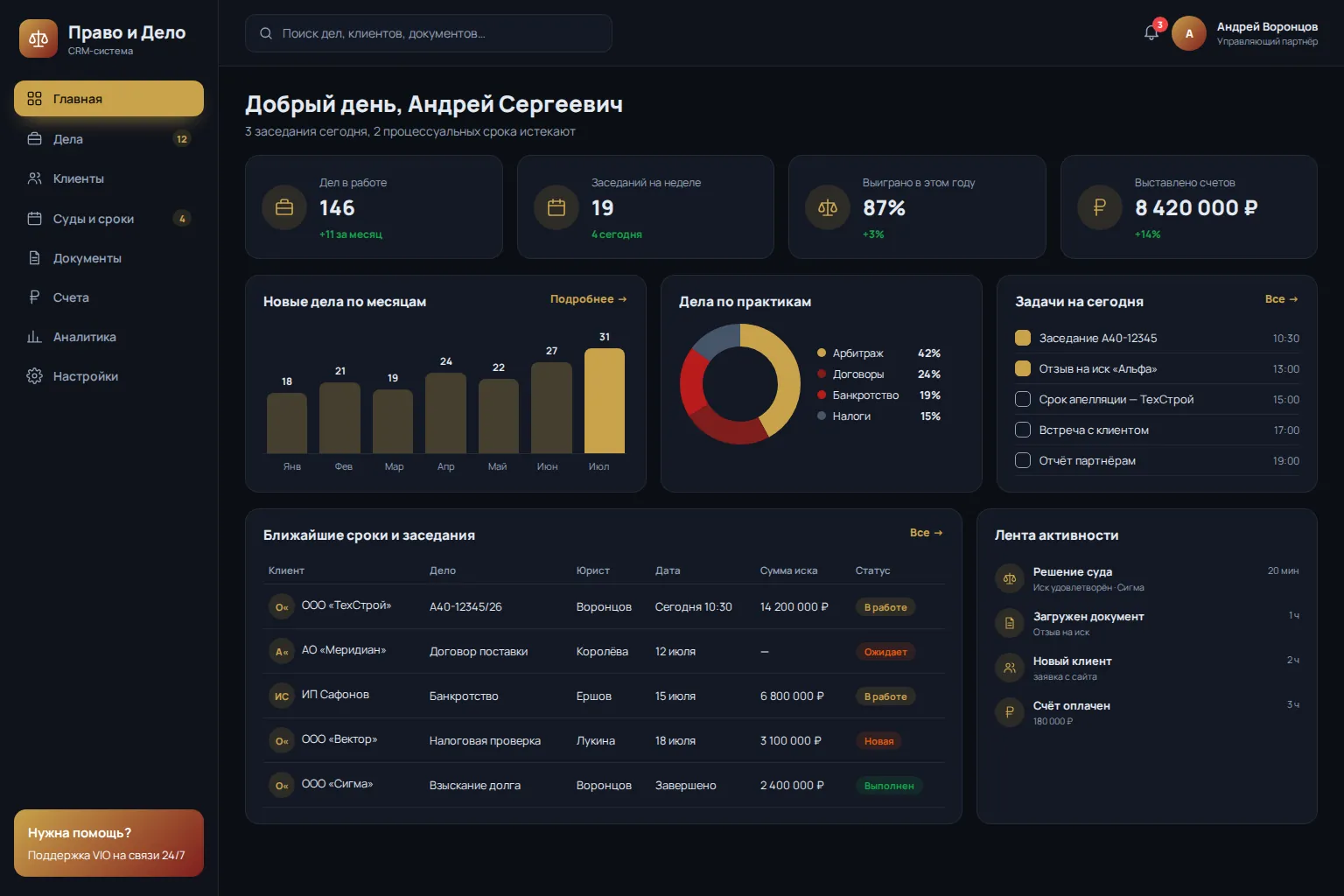Go to Дела in the sidebar
This screenshot has width=1344, height=896.
108,139
